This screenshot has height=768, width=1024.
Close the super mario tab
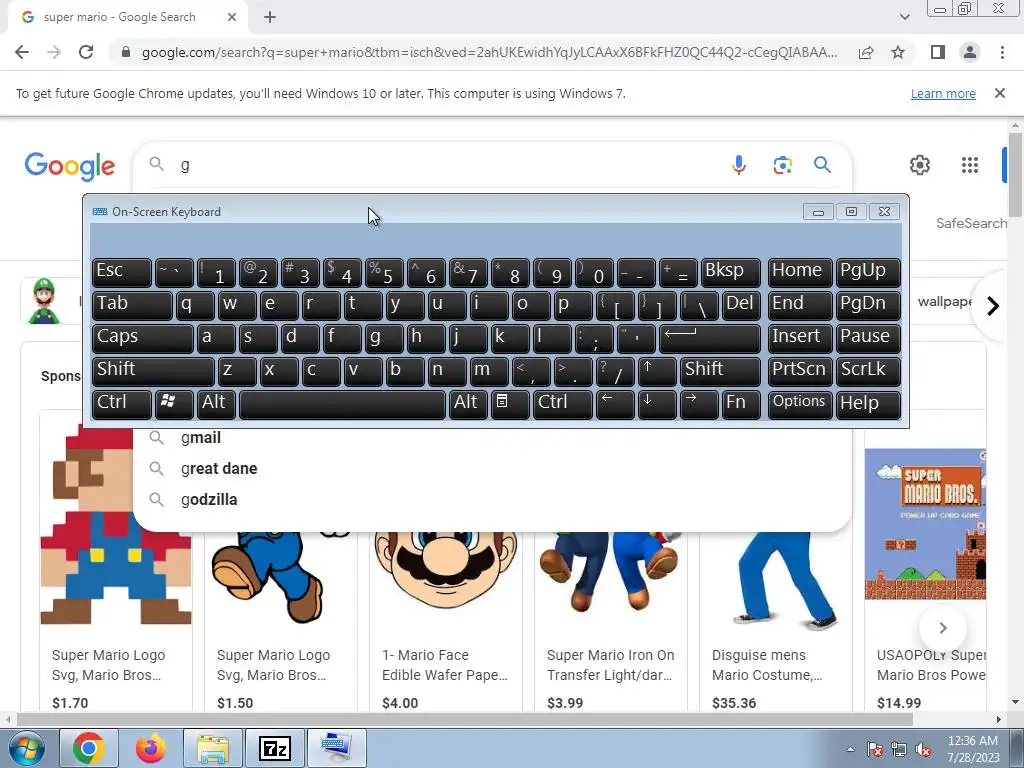[232, 17]
